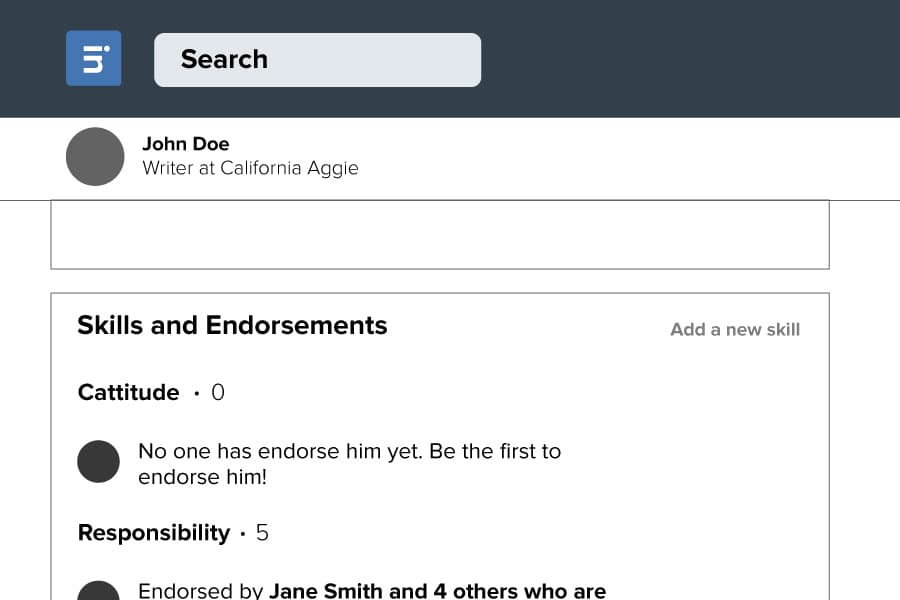Click the Responsibility endorsement count 5
Image resolution: width=900 pixels, height=600 pixels.
(x=262, y=533)
